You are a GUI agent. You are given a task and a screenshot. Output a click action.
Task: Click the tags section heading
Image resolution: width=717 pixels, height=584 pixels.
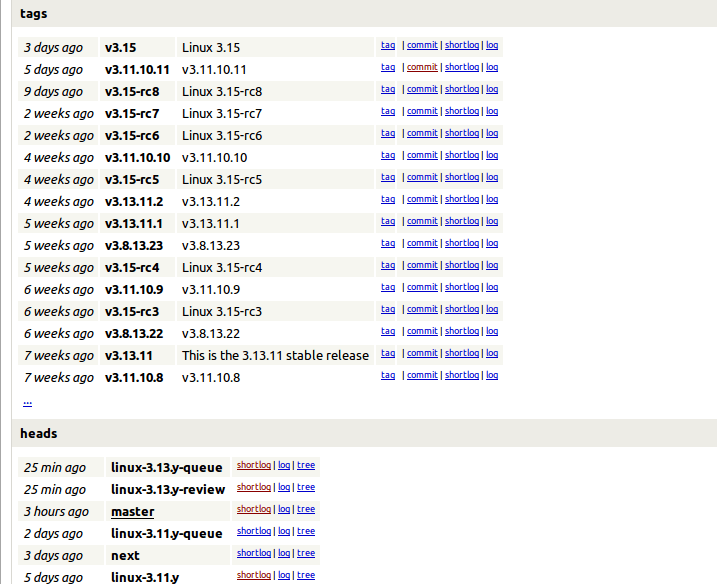(x=34, y=14)
